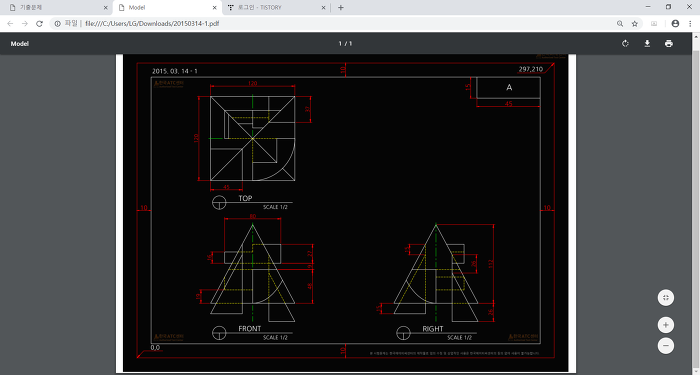Open the Chrome profile menu
The width and height of the screenshot is (700, 375).
675,24
